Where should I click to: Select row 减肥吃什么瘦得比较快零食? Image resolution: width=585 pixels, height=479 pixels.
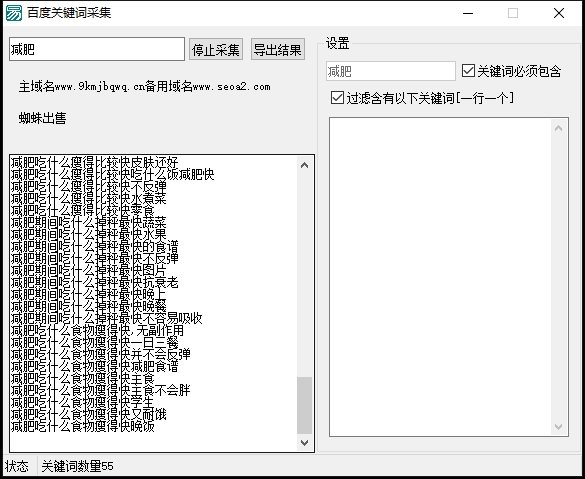click(82, 210)
